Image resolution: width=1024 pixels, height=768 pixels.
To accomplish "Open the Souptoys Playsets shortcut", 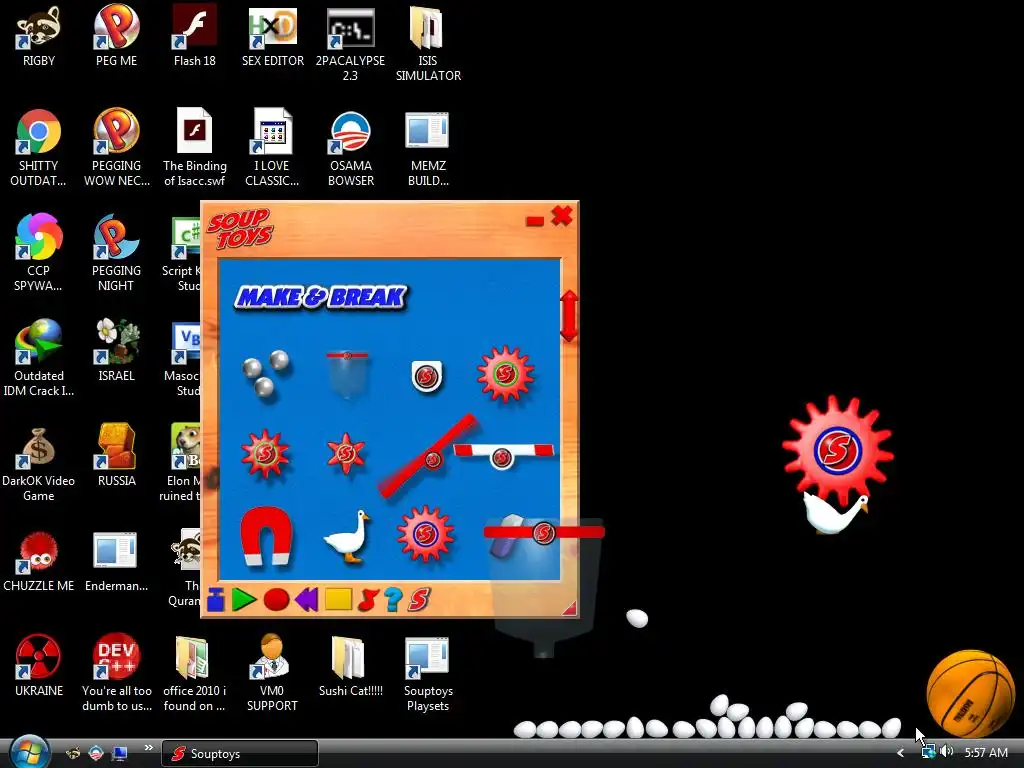I will [428, 674].
